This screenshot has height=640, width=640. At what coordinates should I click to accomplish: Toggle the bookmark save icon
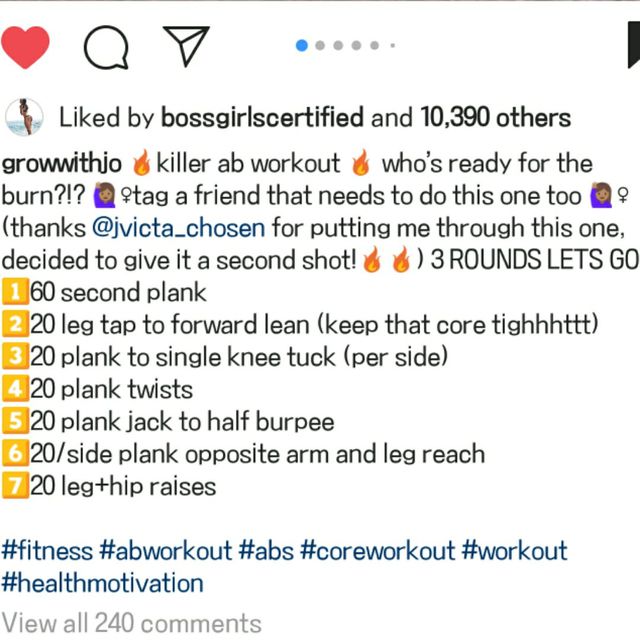[x=632, y=46]
